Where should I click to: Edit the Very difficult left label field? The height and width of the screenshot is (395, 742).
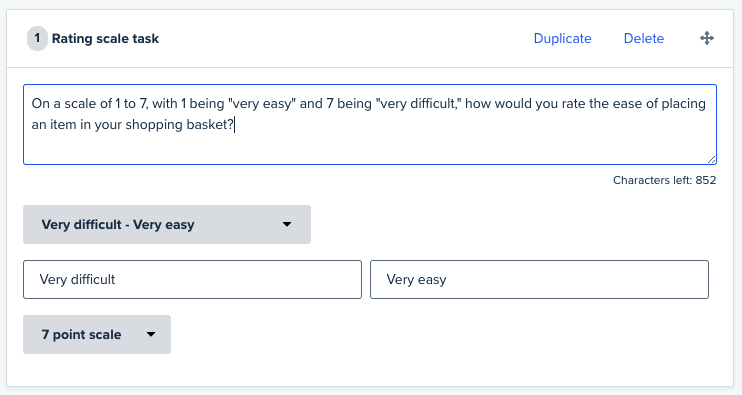[193, 280]
